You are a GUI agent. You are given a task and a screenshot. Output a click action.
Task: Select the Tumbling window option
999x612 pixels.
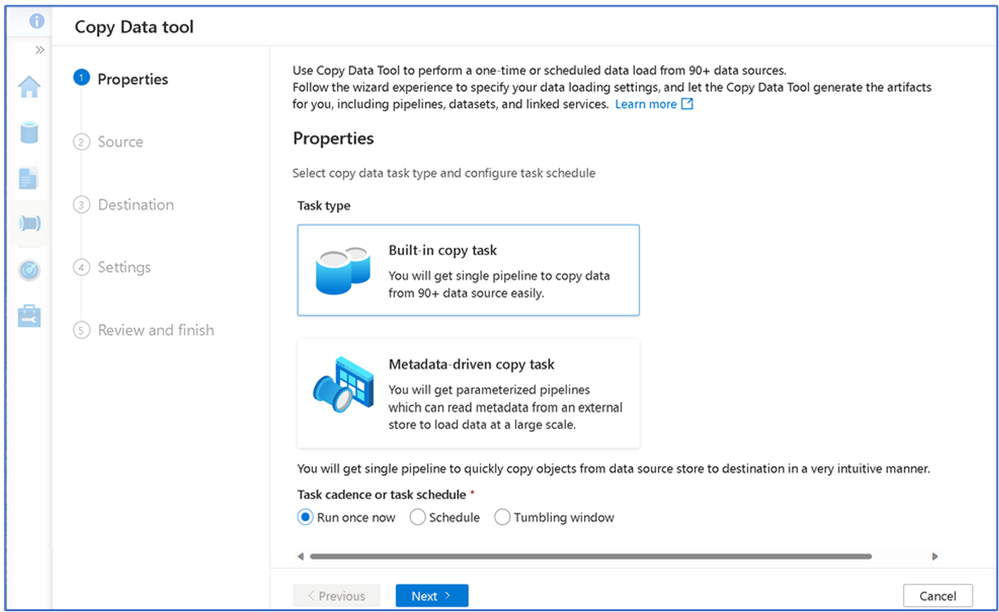[x=554, y=517]
